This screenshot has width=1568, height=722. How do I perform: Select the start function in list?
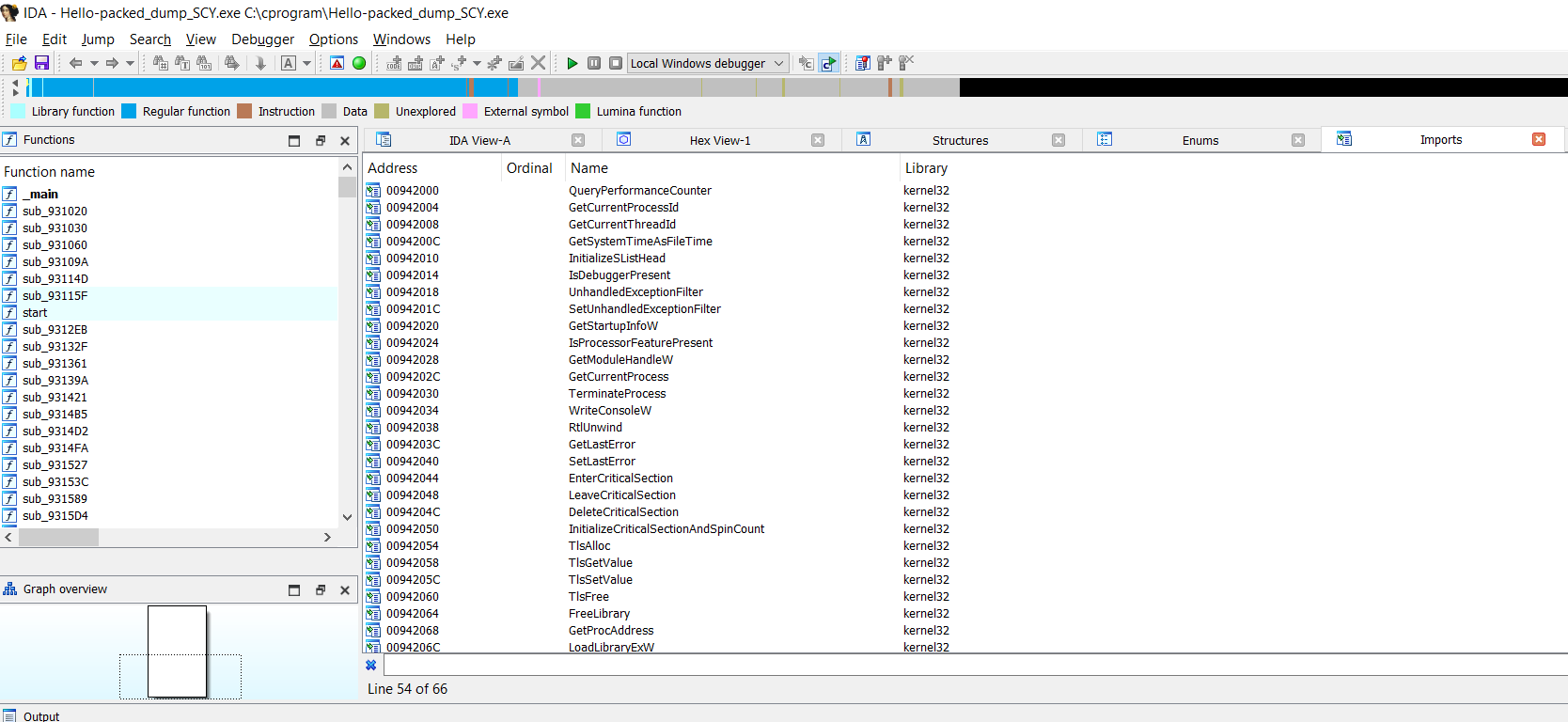click(x=35, y=313)
